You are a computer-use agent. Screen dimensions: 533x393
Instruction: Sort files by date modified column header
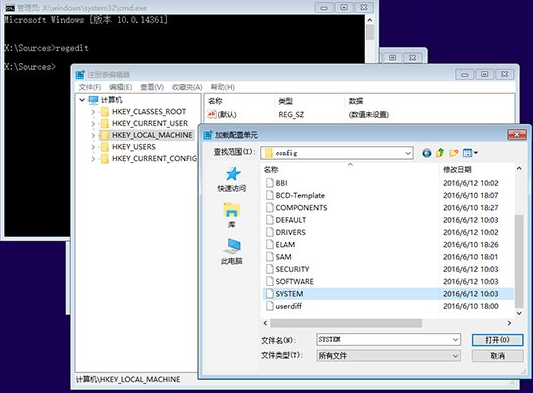[477, 169]
